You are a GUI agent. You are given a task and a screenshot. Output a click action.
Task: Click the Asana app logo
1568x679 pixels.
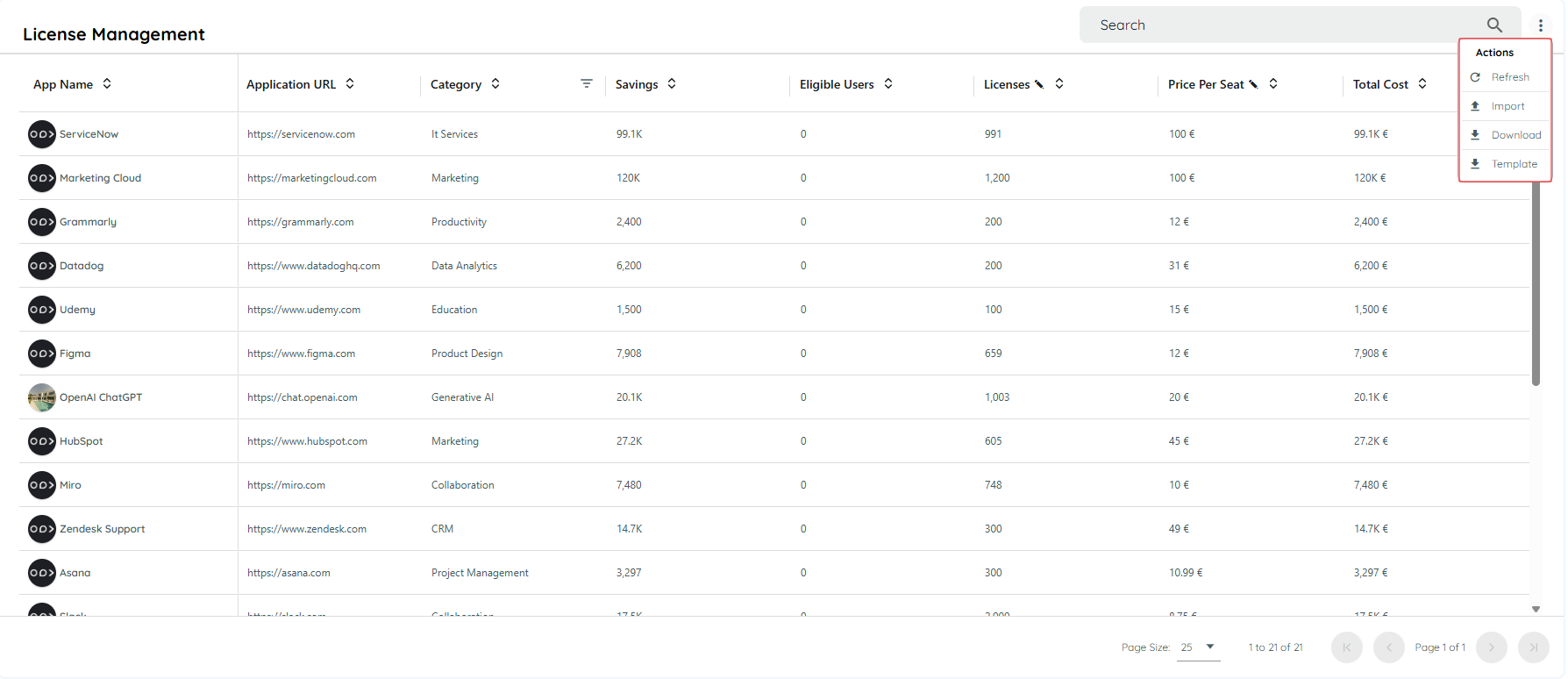(42, 573)
